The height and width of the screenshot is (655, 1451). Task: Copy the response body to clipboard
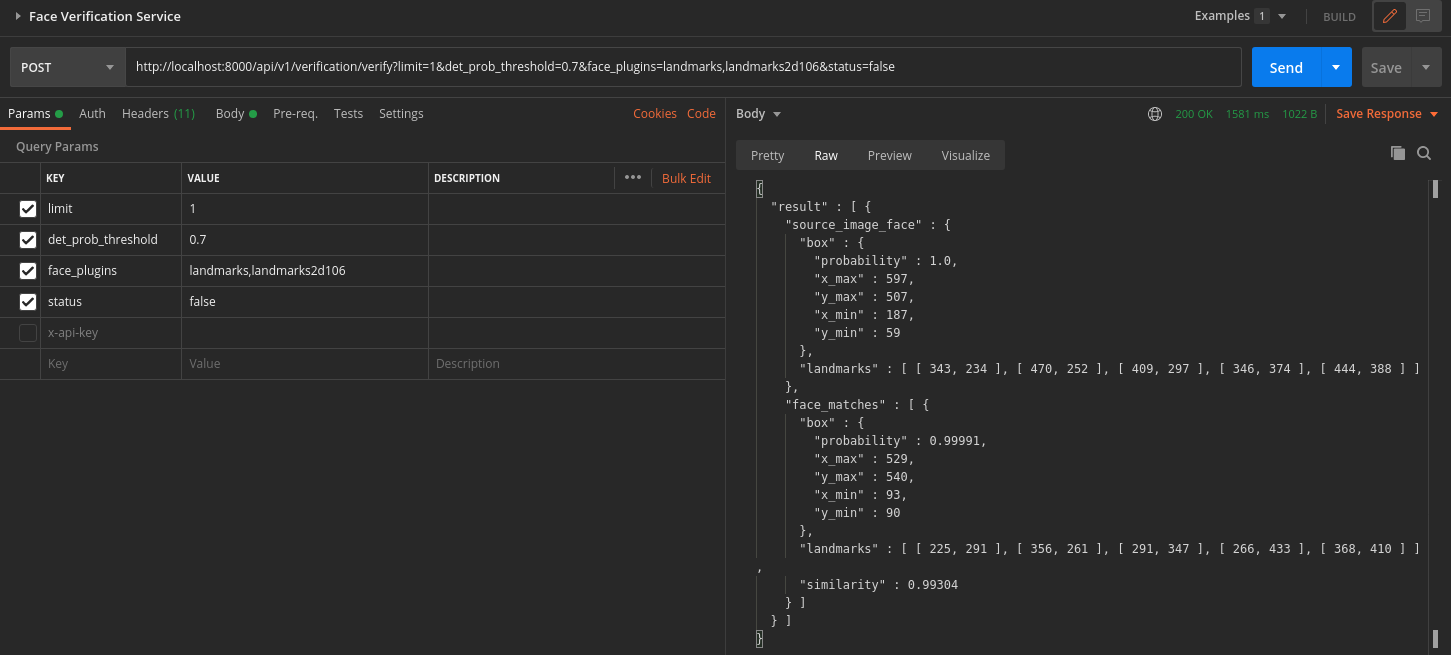click(x=1397, y=153)
